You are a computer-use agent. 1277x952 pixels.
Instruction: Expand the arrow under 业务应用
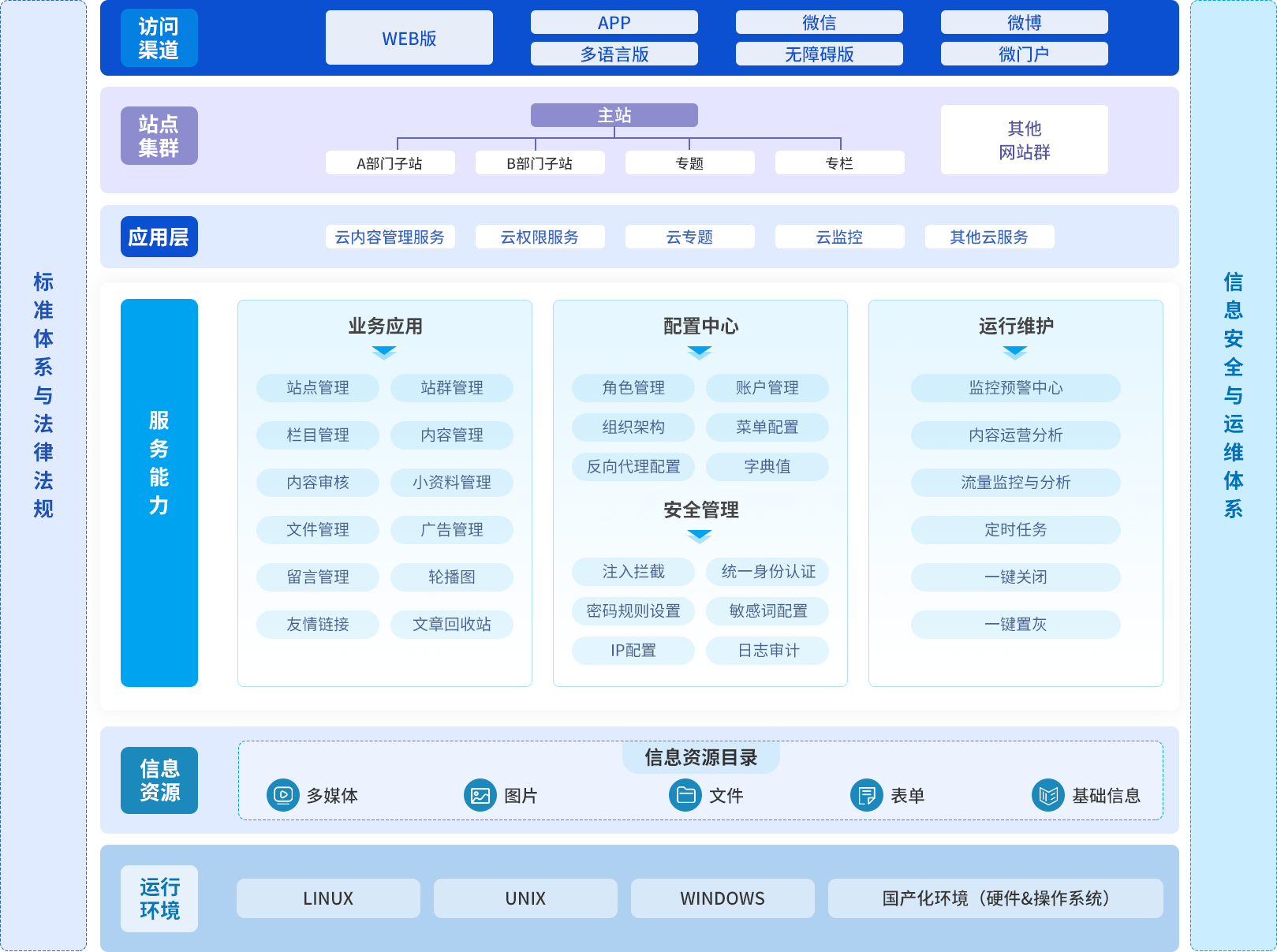tap(384, 352)
